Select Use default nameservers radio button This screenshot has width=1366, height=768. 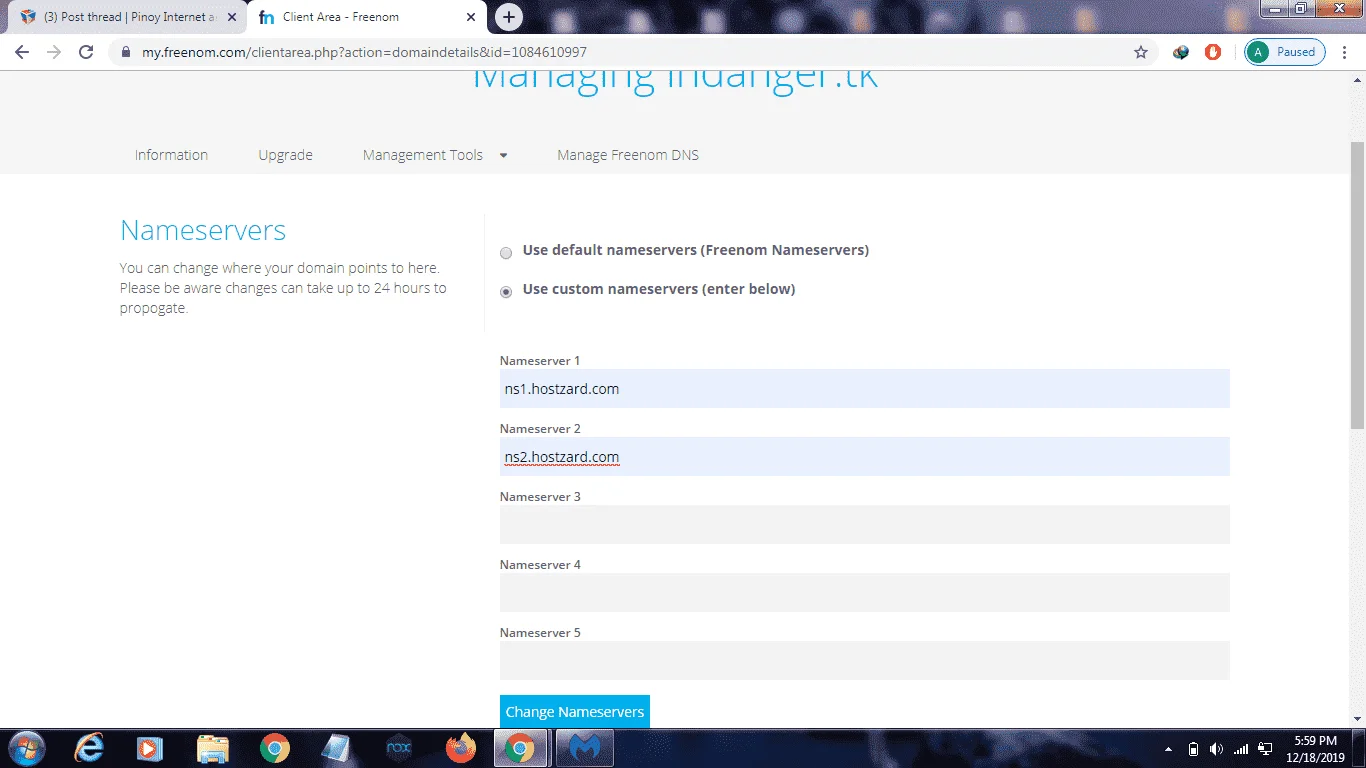click(x=506, y=253)
